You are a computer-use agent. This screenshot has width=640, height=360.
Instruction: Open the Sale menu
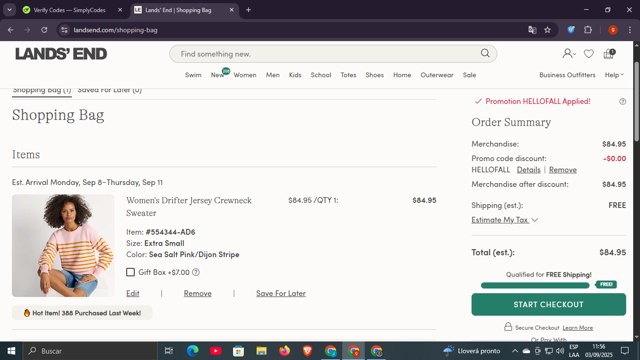(469, 75)
